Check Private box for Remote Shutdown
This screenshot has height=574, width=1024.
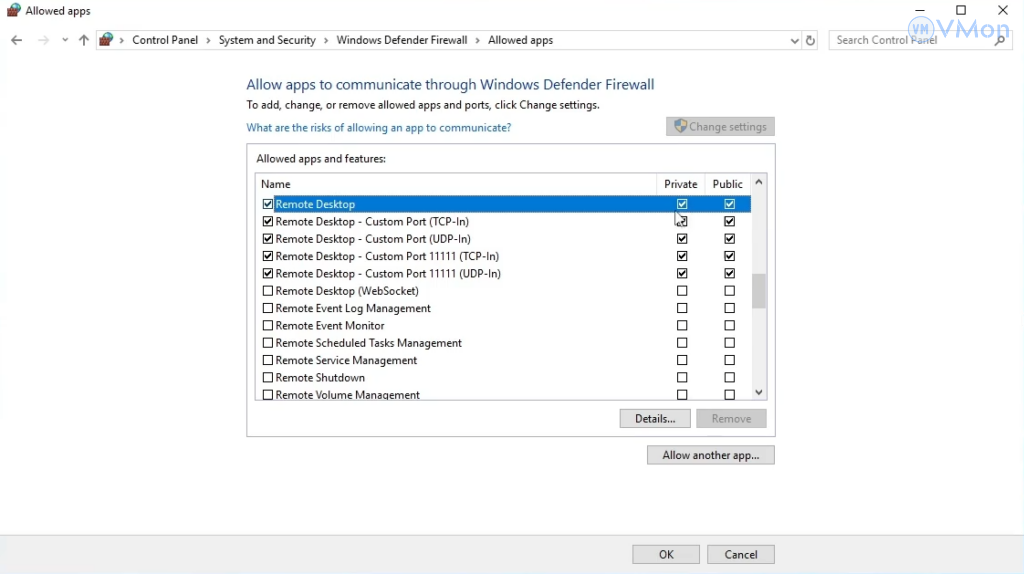(682, 378)
